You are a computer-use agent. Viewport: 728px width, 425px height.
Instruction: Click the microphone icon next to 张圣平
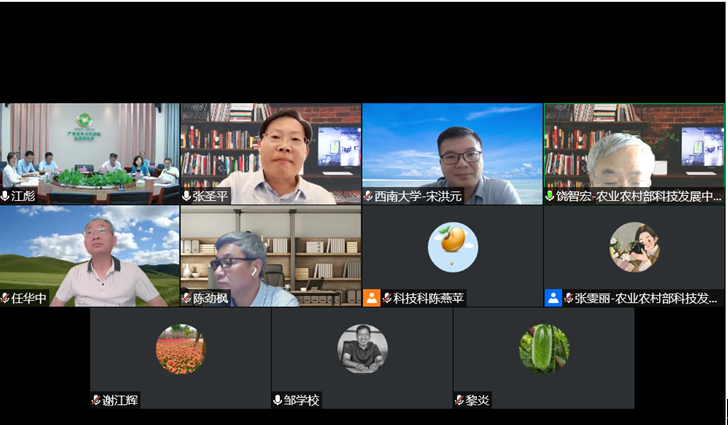[187, 197]
